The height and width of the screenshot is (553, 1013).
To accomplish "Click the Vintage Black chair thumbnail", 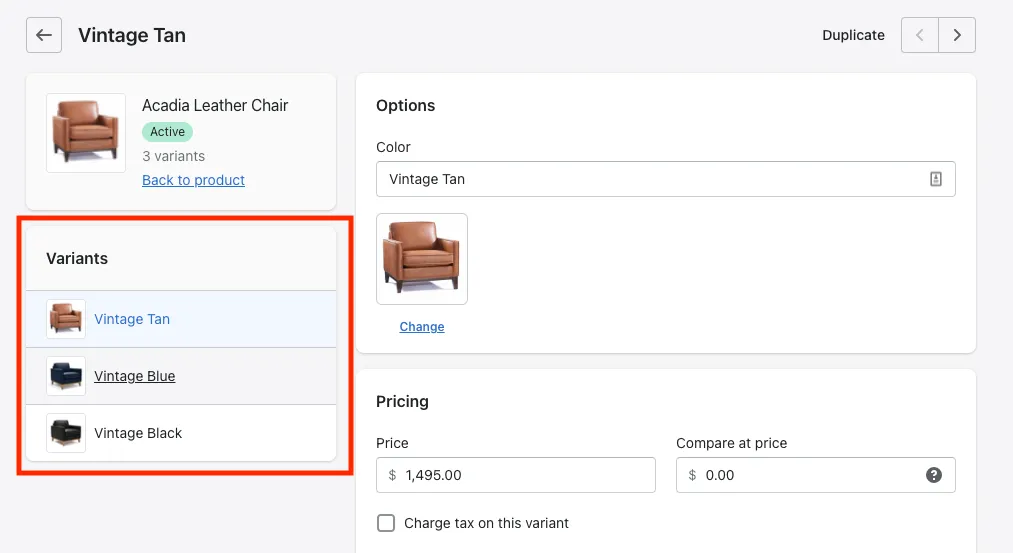I will (66, 433).
